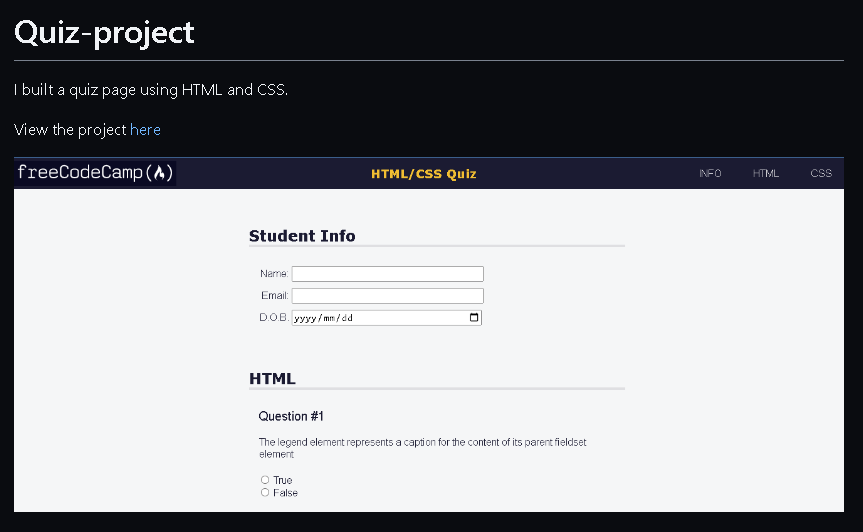Click the yellow HTML/CSS Quiz title
The width and height of the screenshot is (863, 532).
(x=424, y=174)
